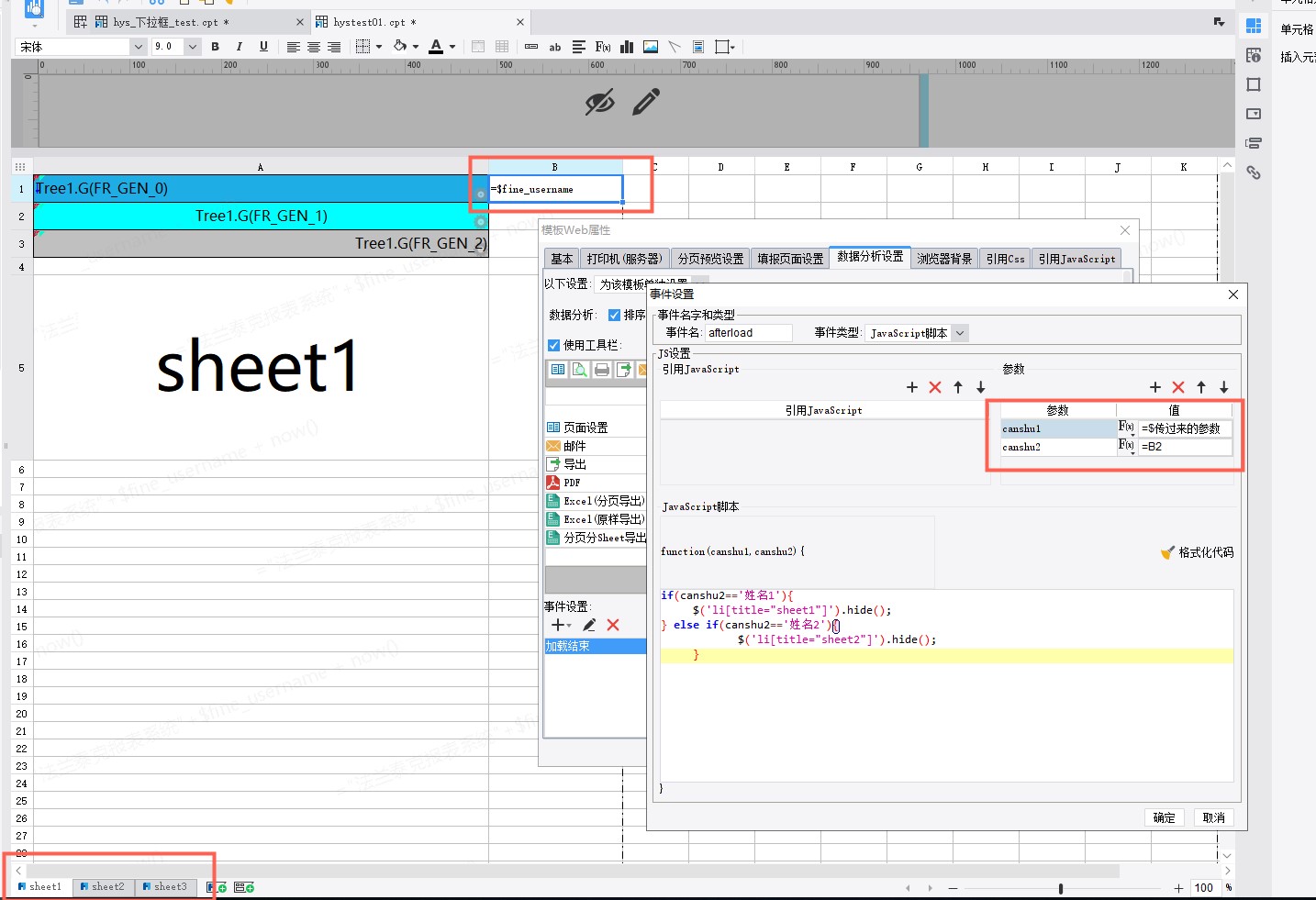This screenshot has width=1316, height=900.
Task: Switch to '填报页面设置' tab
Action: tap(790, 259)
